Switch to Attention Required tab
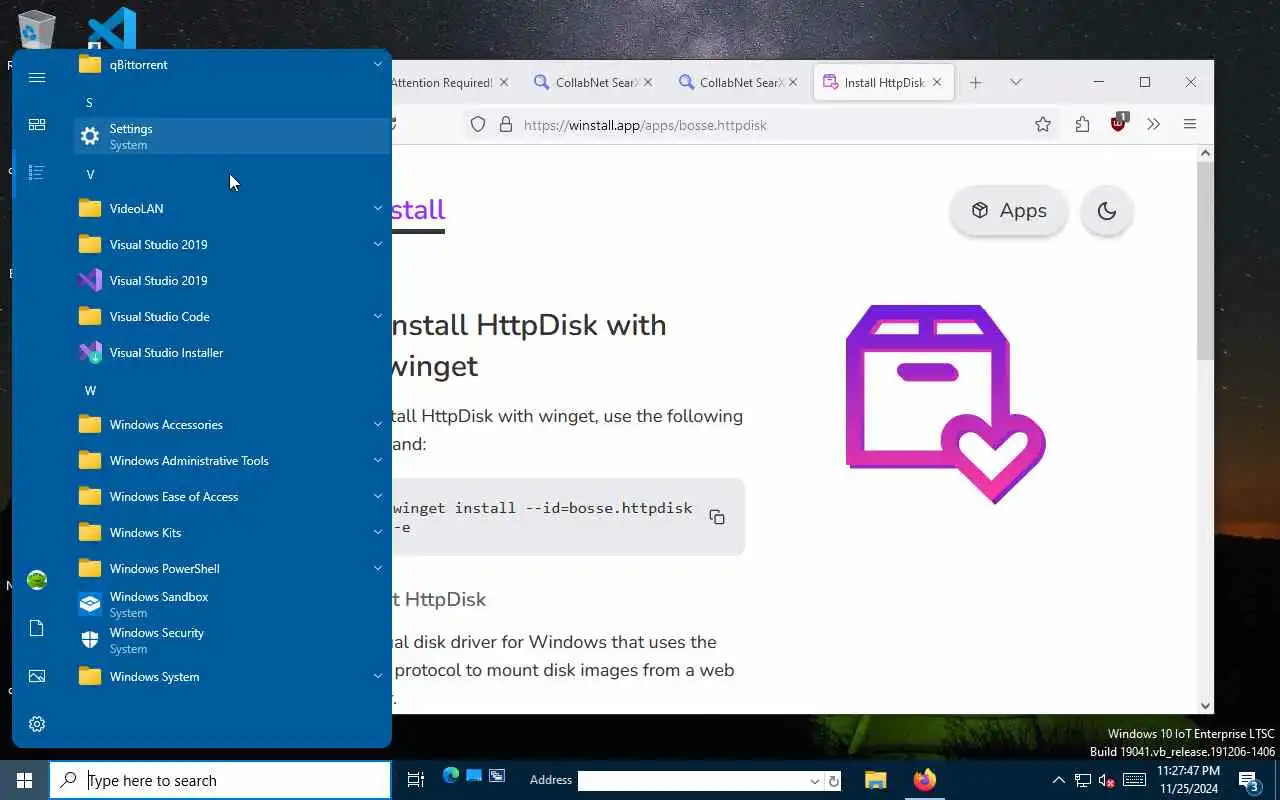 pyautogui.click(x=441, y=83)
